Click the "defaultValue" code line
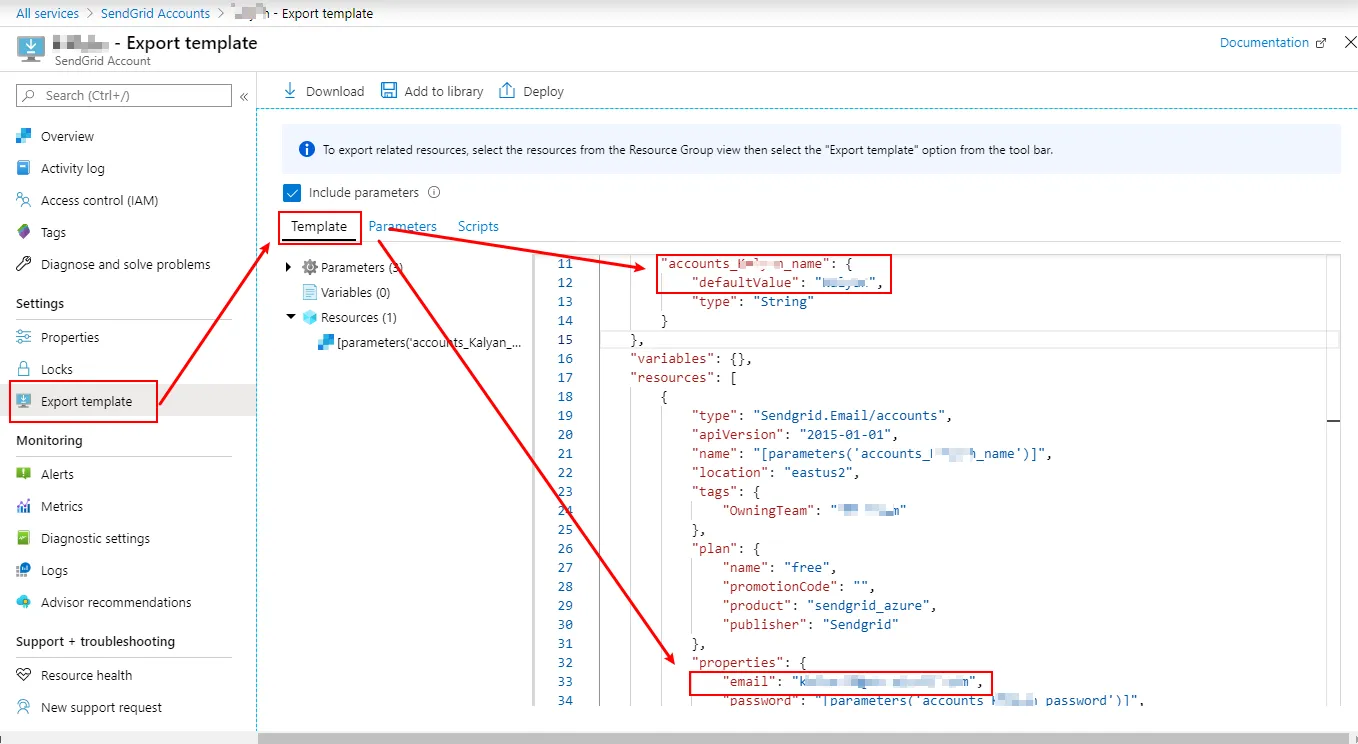This screenshot has height=744, width=1358. pyautogui.click(x=787, y=283)
